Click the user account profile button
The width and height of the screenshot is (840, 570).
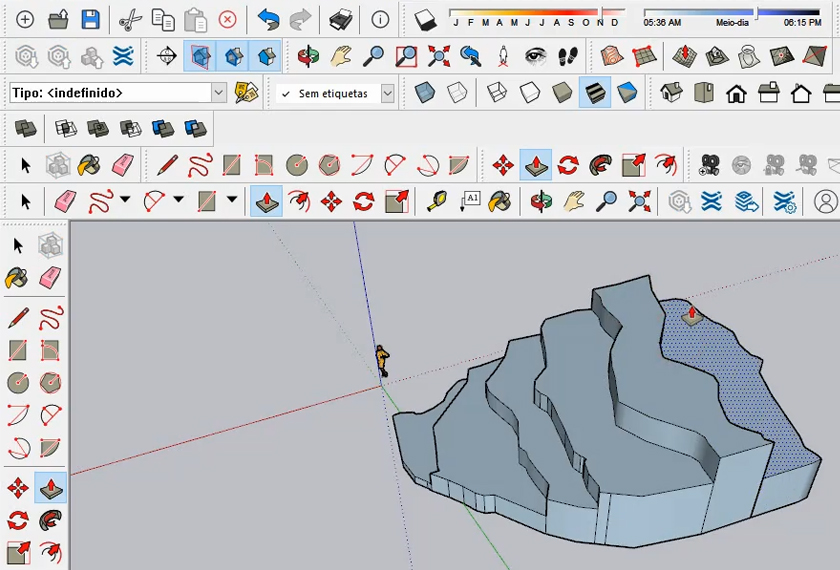pos(825,201)
